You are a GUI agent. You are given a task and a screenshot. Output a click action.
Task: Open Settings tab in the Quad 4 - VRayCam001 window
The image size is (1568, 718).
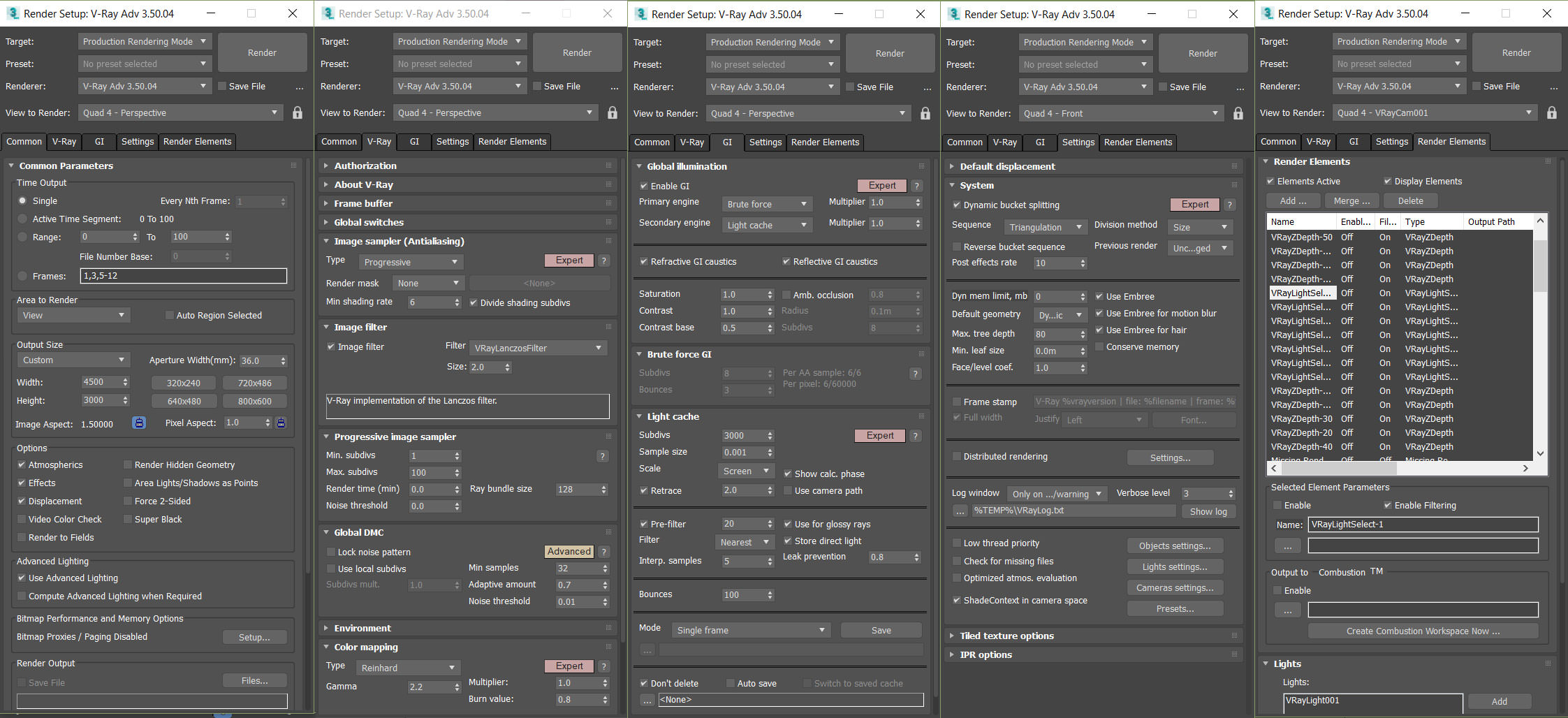(1391, 141)
